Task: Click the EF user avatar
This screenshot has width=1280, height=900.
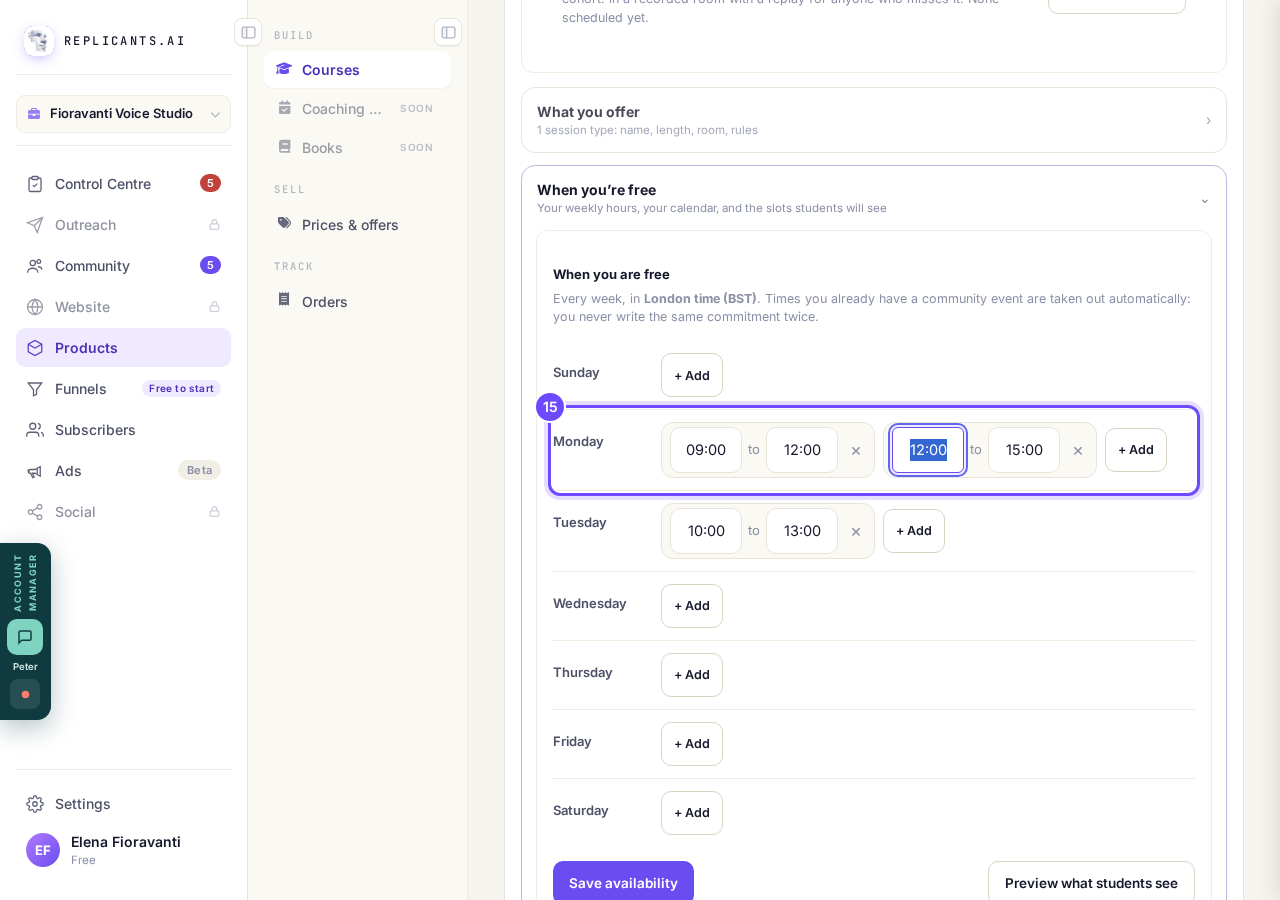Action: [x=43, y=850]
